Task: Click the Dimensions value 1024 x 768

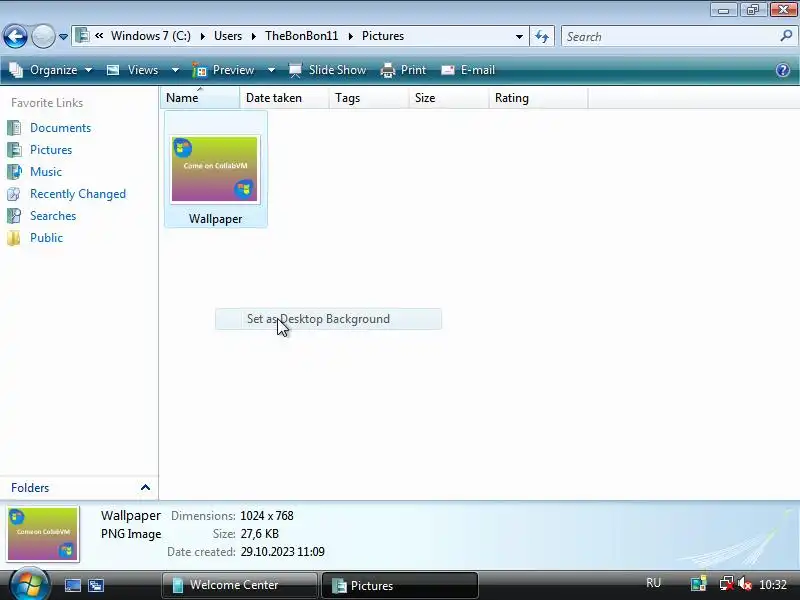Action: click(x=267, y=516)
